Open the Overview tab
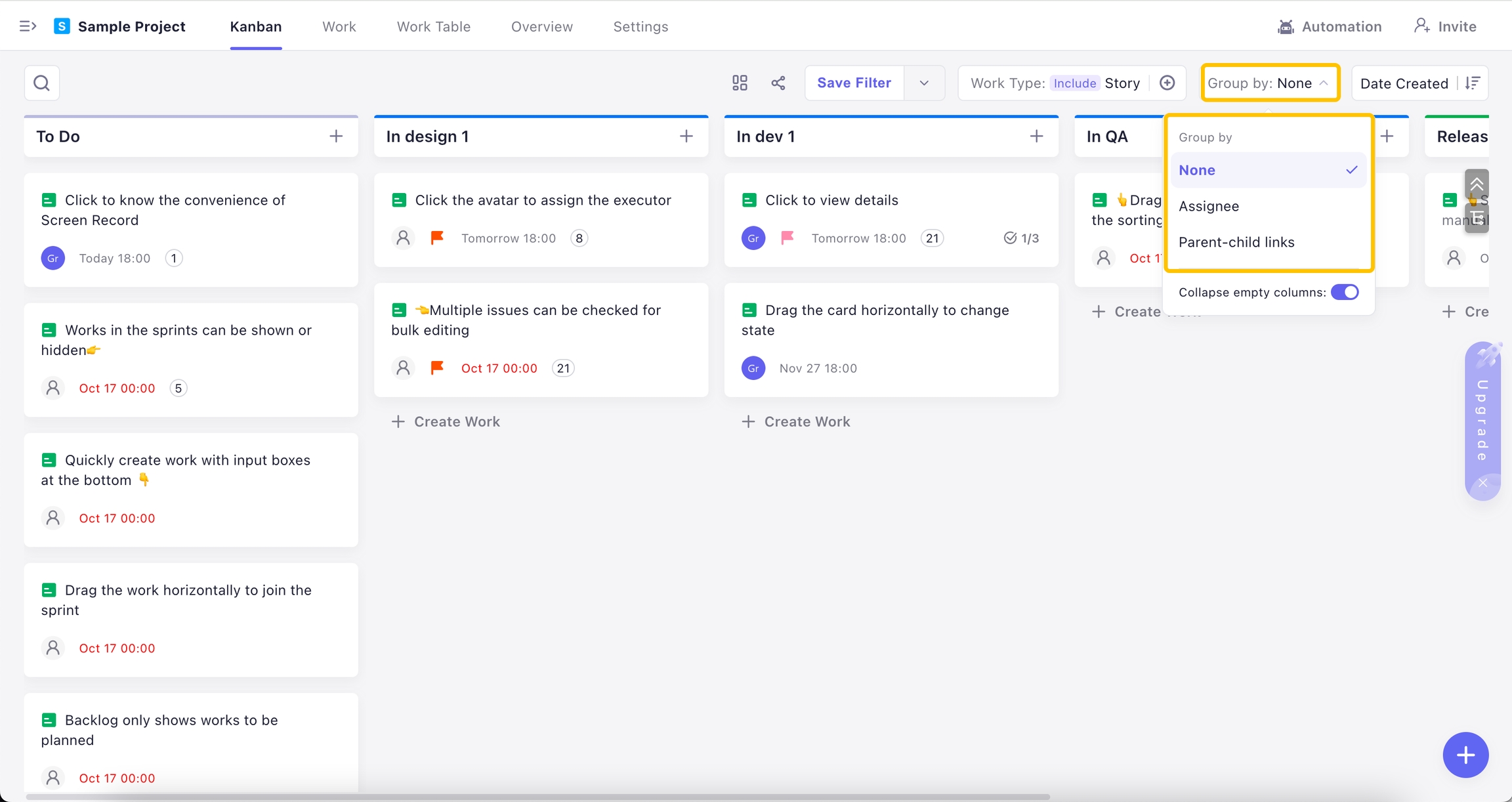This screenshot has width=1512, height=802. pos(541,27)
